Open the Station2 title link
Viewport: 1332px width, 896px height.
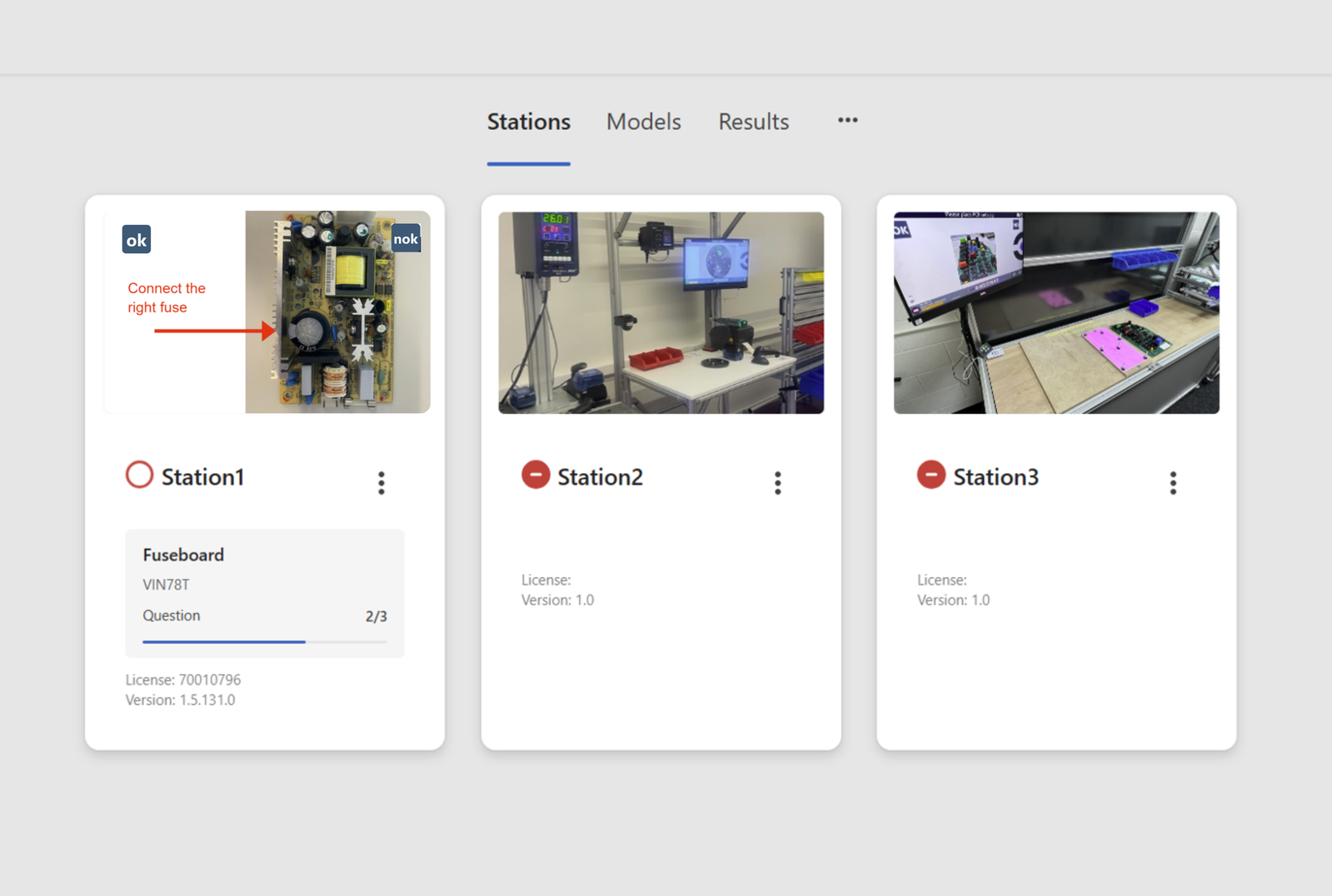600,477
